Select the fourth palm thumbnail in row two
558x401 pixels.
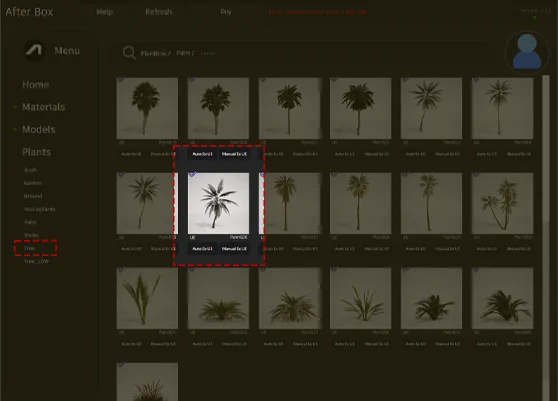360,204
